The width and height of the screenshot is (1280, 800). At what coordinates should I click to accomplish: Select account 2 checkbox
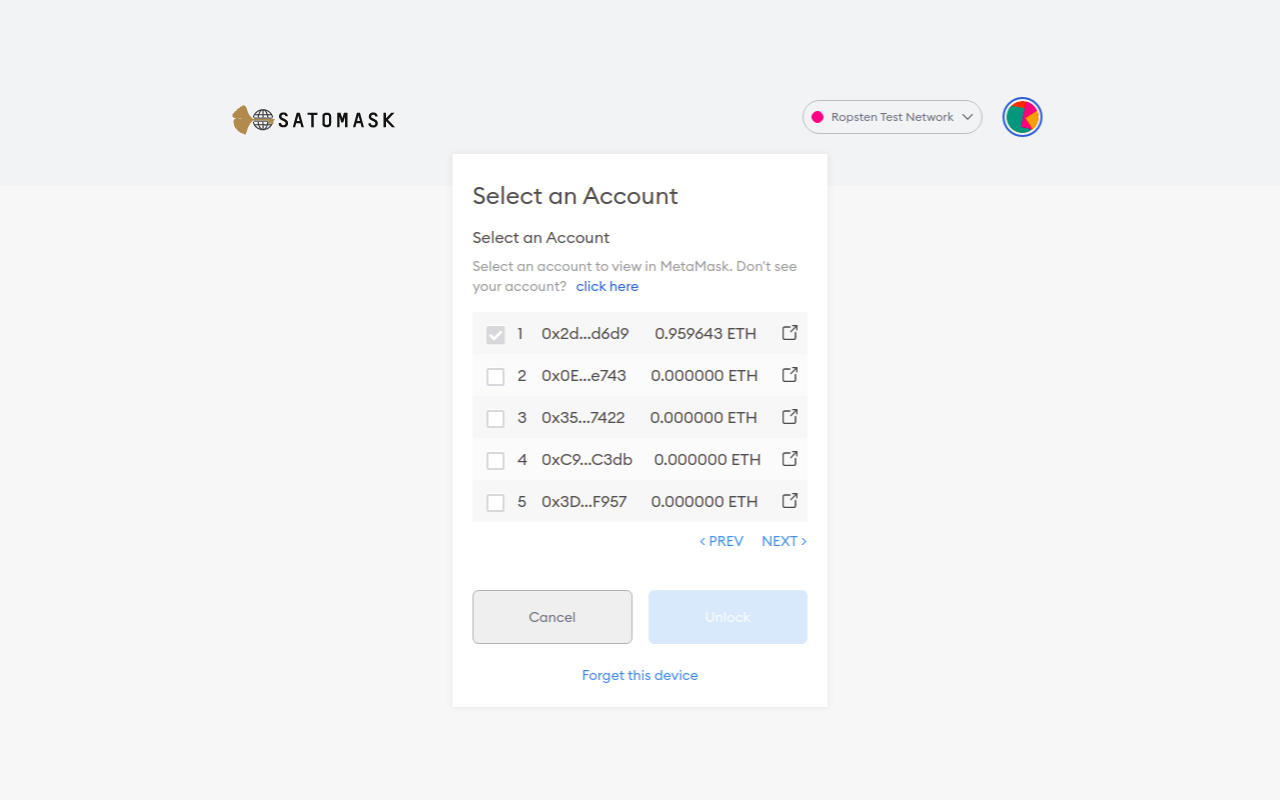pyautogui.click(x=495, y=376)
